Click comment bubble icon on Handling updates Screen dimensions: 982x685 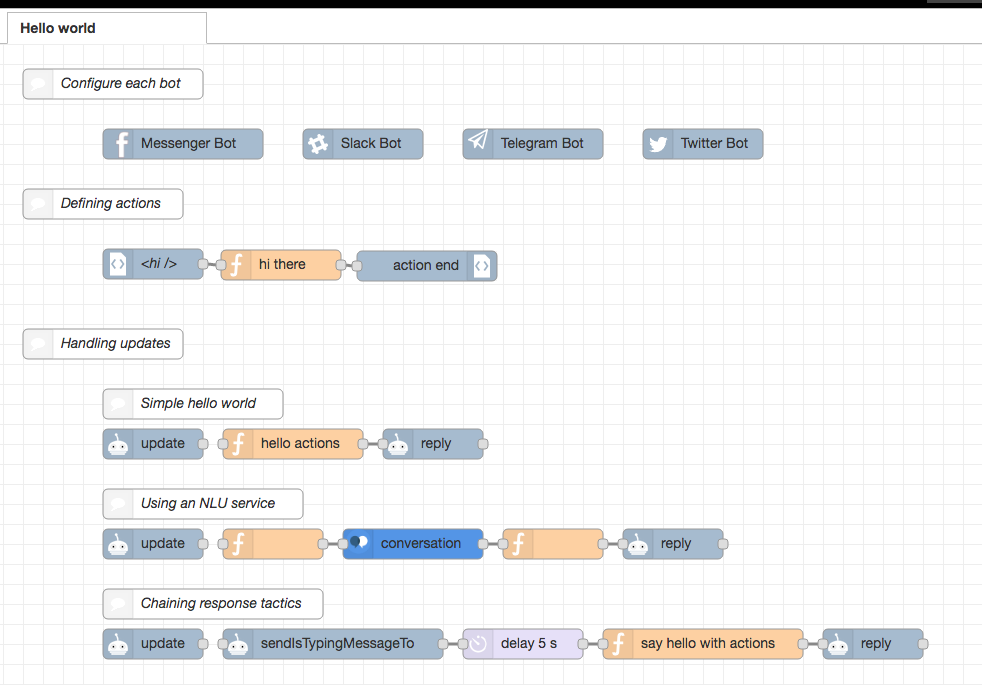point(38,344)
